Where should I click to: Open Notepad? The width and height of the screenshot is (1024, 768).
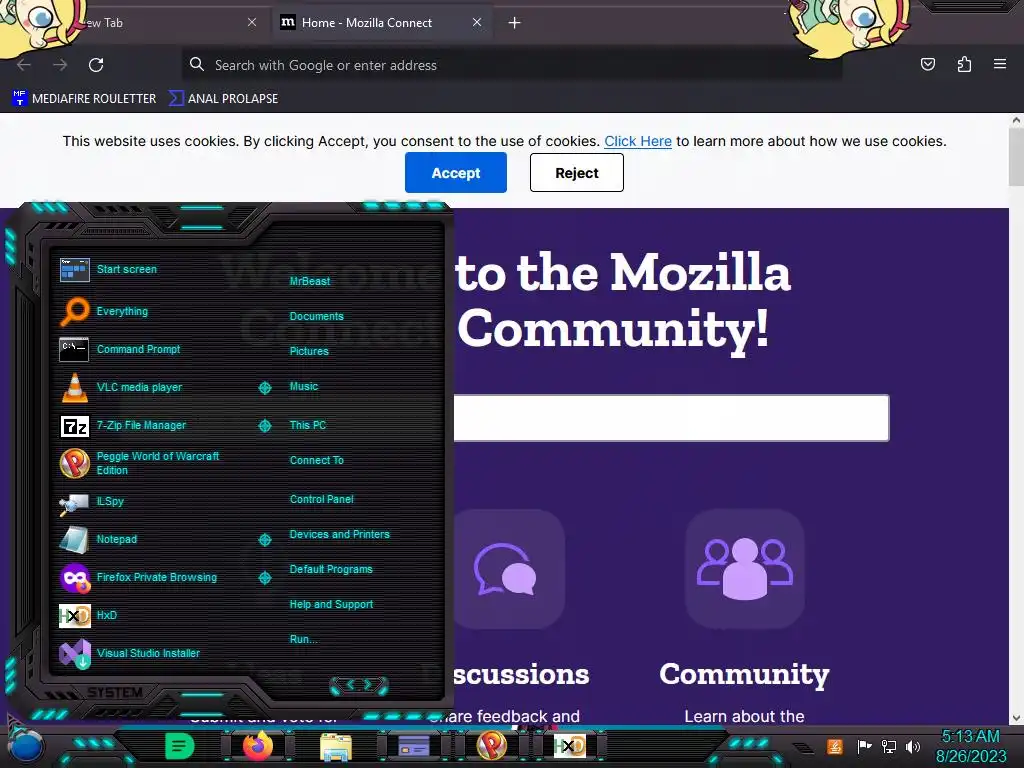click(98, 539)
